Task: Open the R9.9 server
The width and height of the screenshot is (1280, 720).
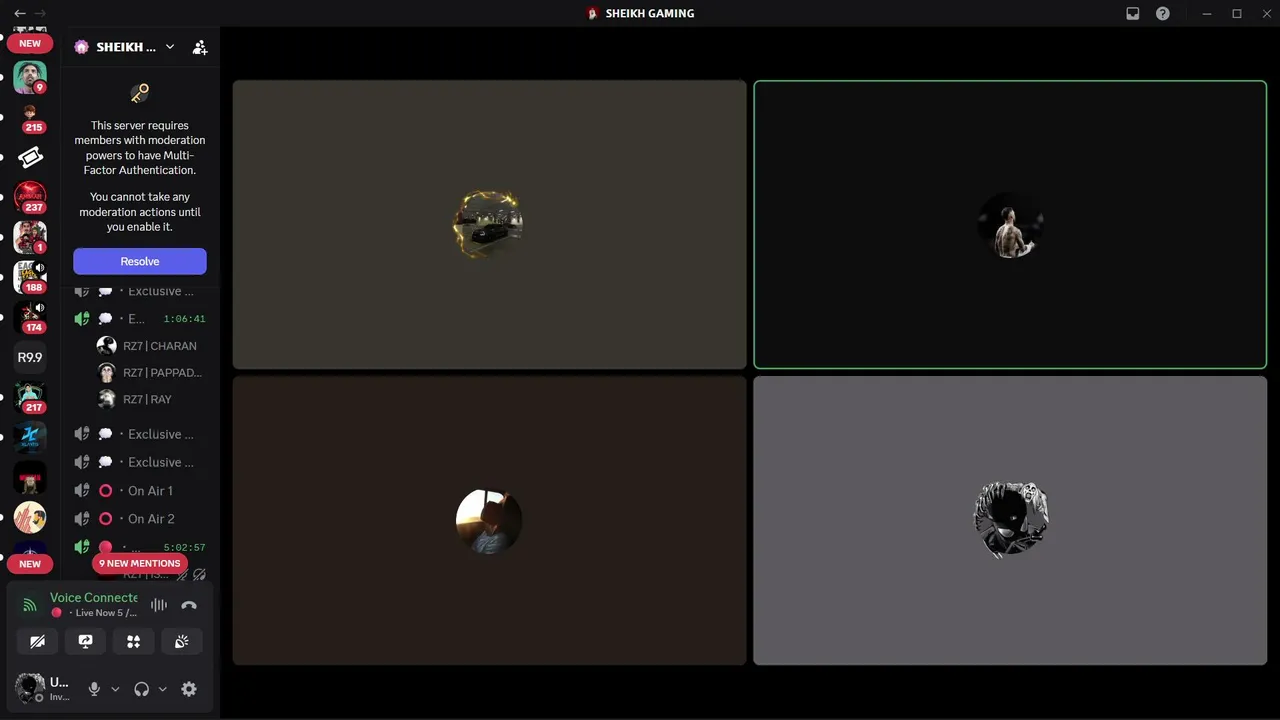Action: (x=30, y=357)
